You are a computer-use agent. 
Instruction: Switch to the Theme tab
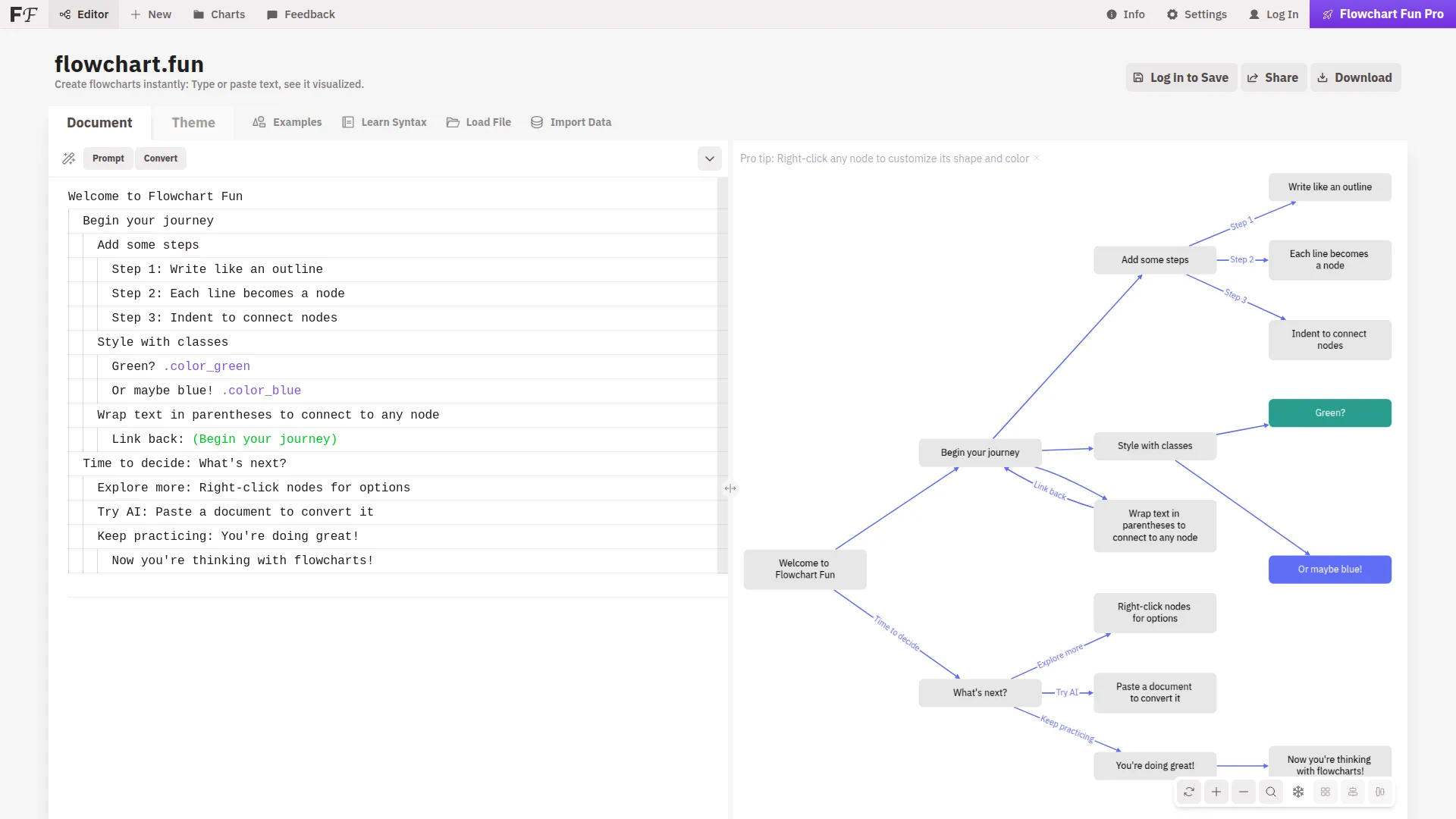[x=193, y=122]
